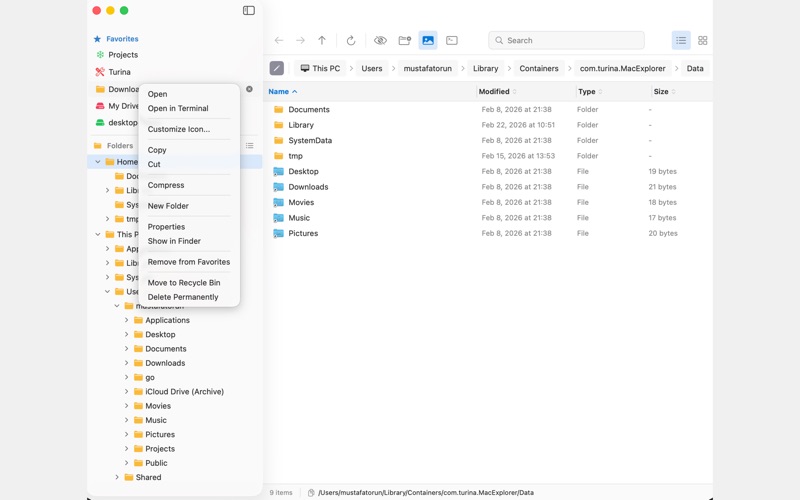Choose Remove from Favorites entry

(189, 262)
